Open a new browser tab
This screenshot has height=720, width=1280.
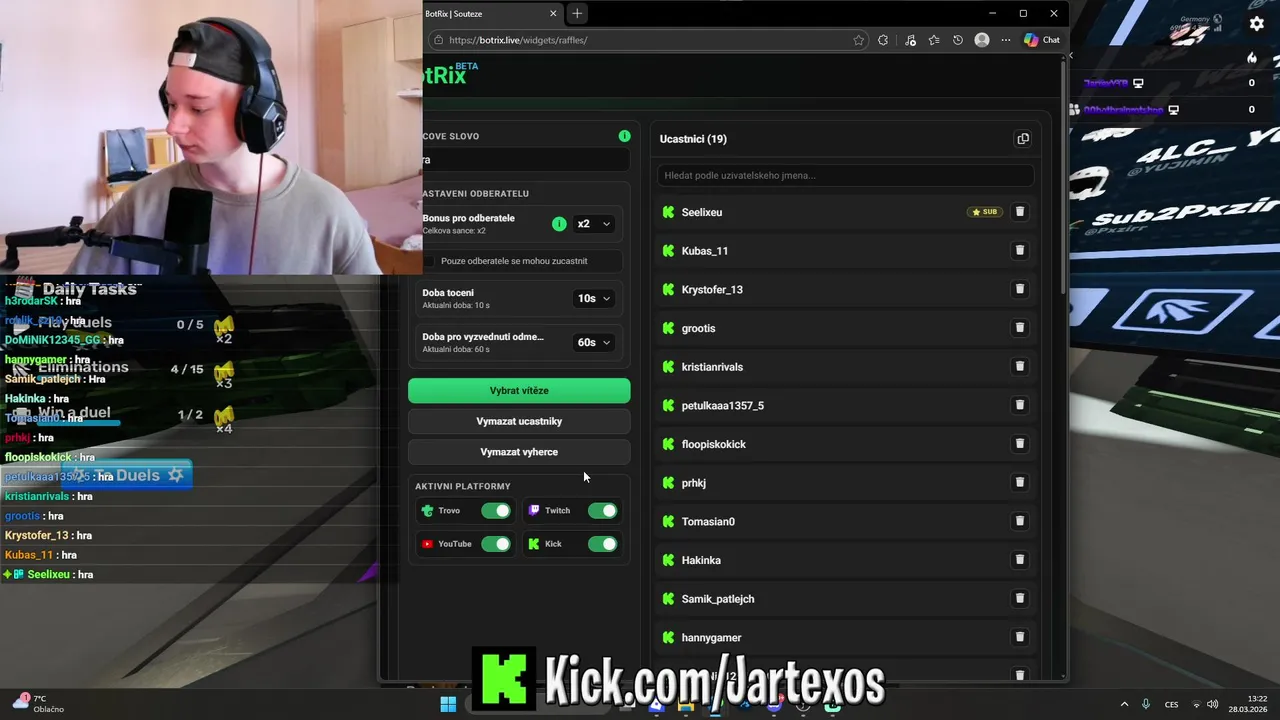click(577, 14)
